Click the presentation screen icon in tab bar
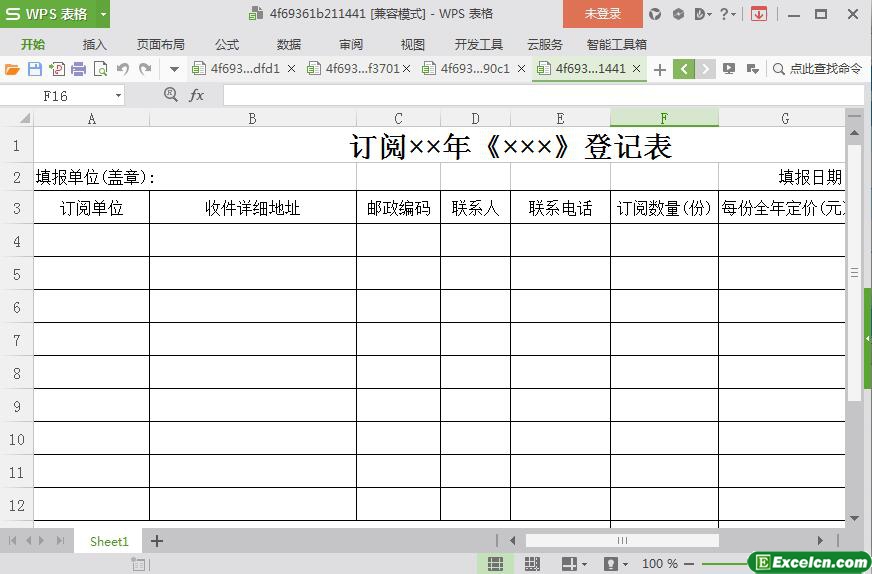This screenshot has width=872, height=574. (729, 69)
